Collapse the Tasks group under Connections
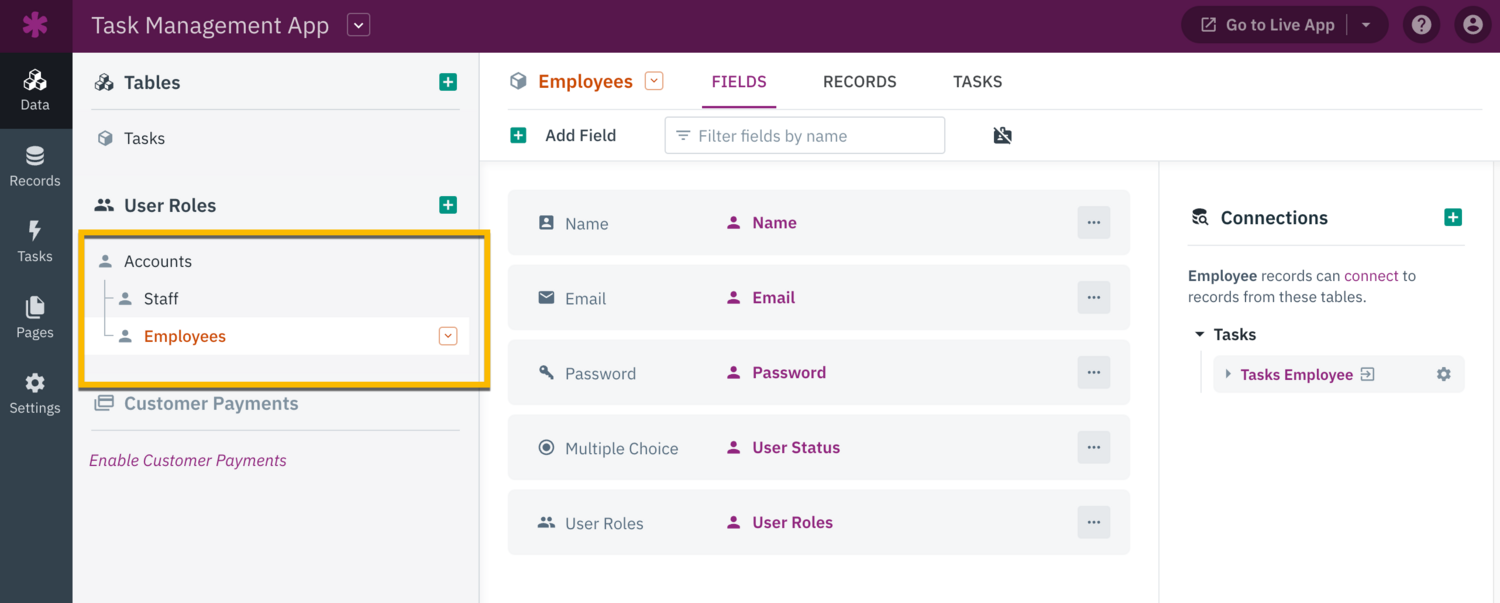 (1199, 334)
